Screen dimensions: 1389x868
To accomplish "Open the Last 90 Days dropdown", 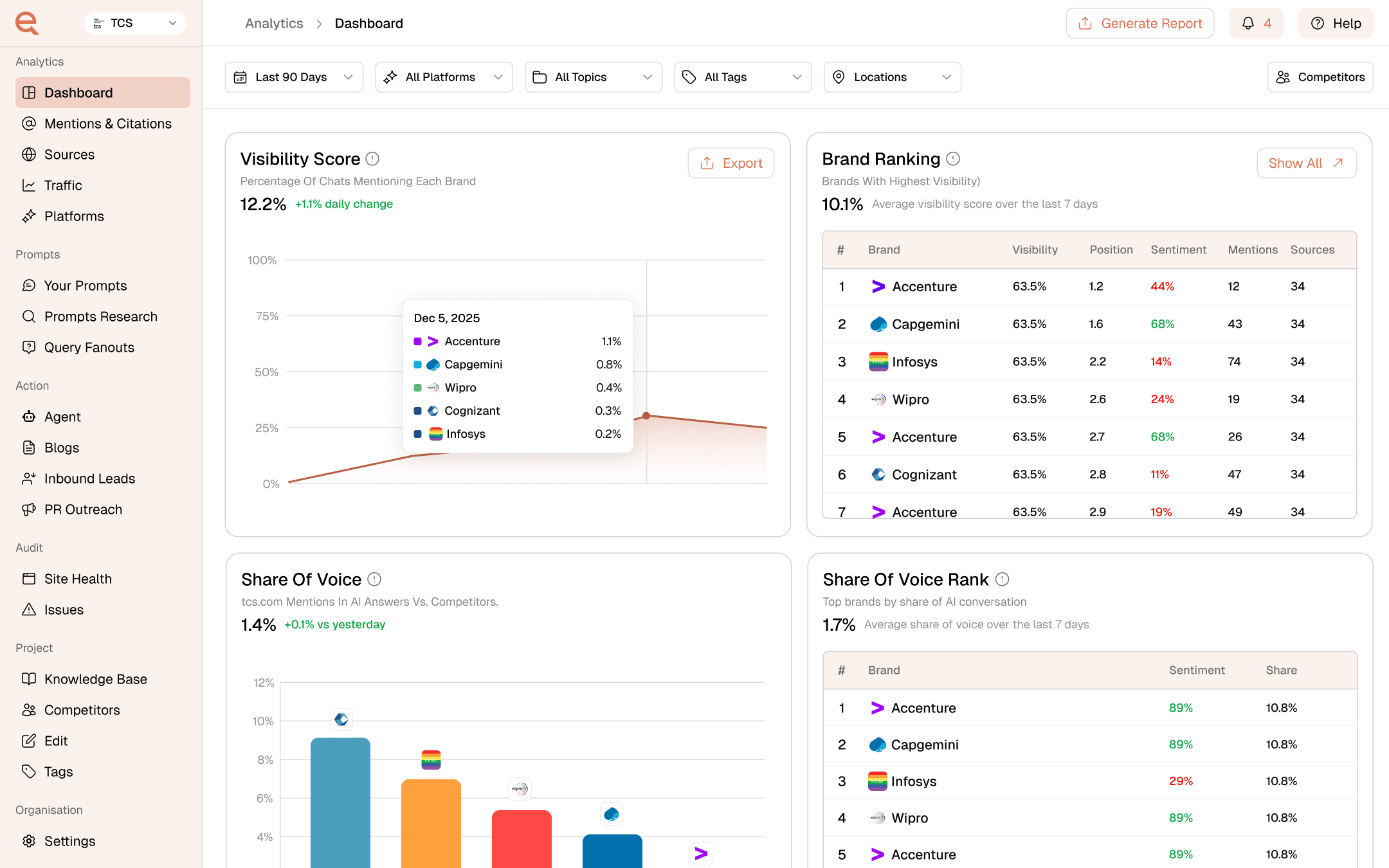I will [294, 77].
